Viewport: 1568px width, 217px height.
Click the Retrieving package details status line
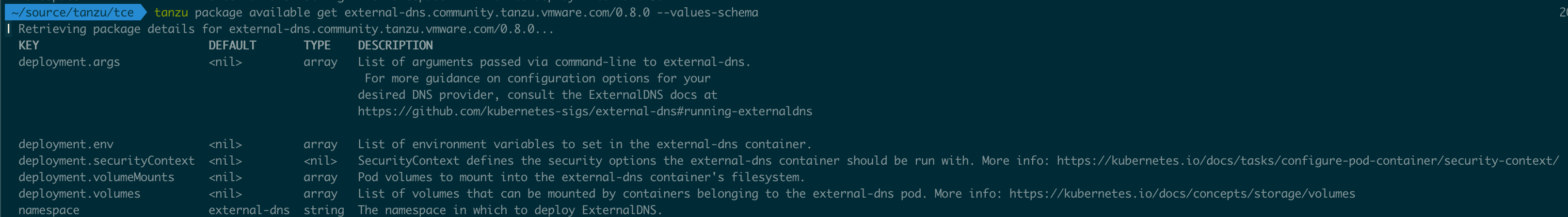286,29
